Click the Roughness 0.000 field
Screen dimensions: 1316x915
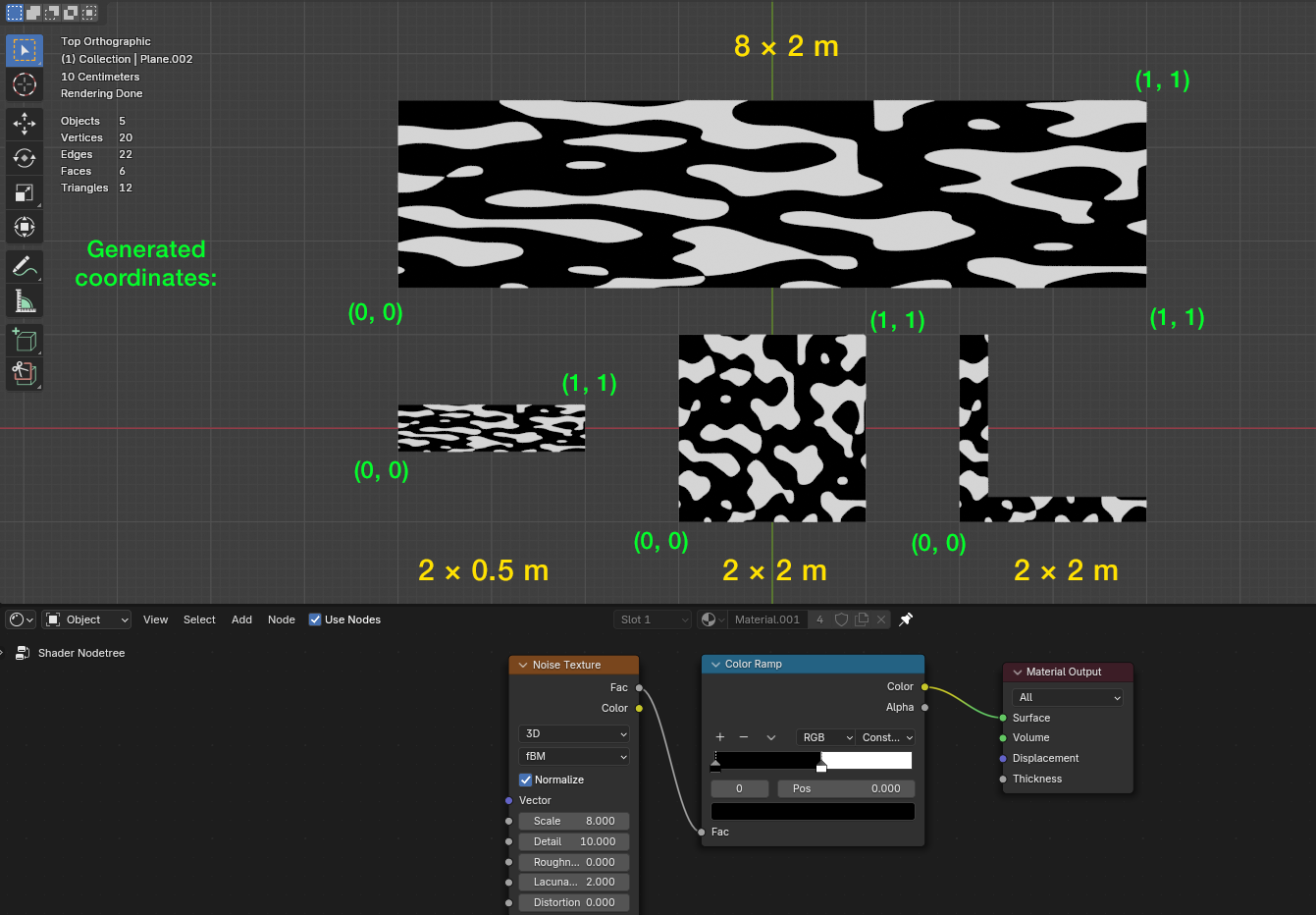574,862
